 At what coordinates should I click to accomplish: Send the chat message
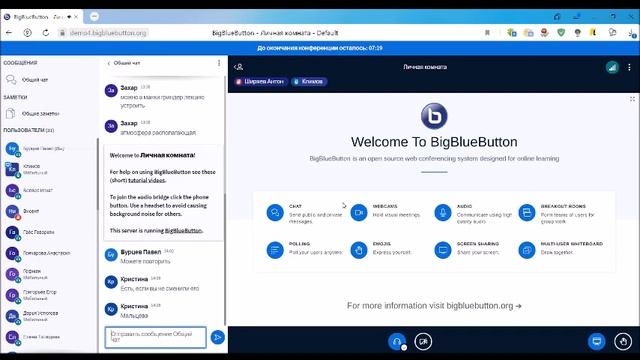[x=218, y=337]
